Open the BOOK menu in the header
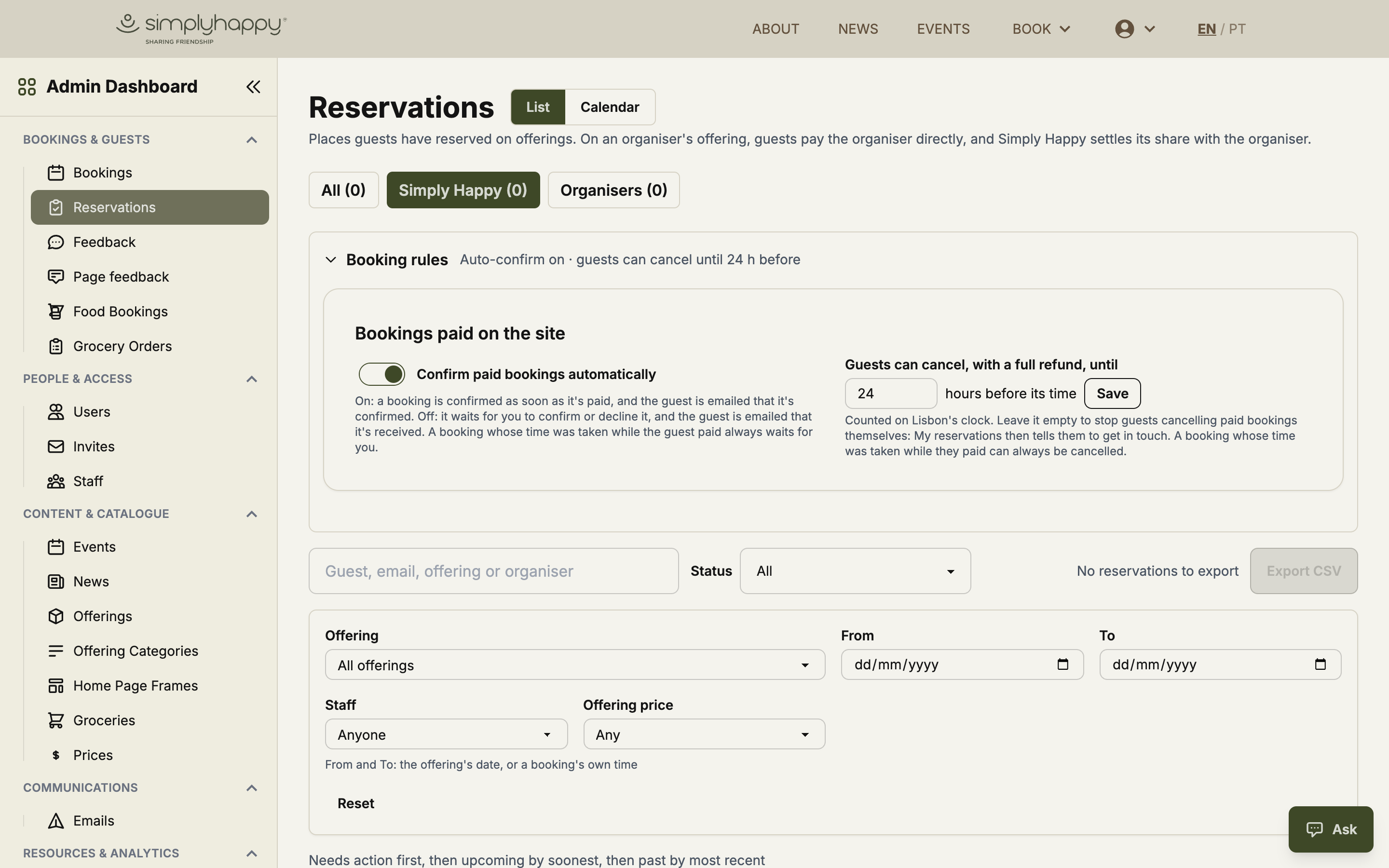 click(1041, 29)
